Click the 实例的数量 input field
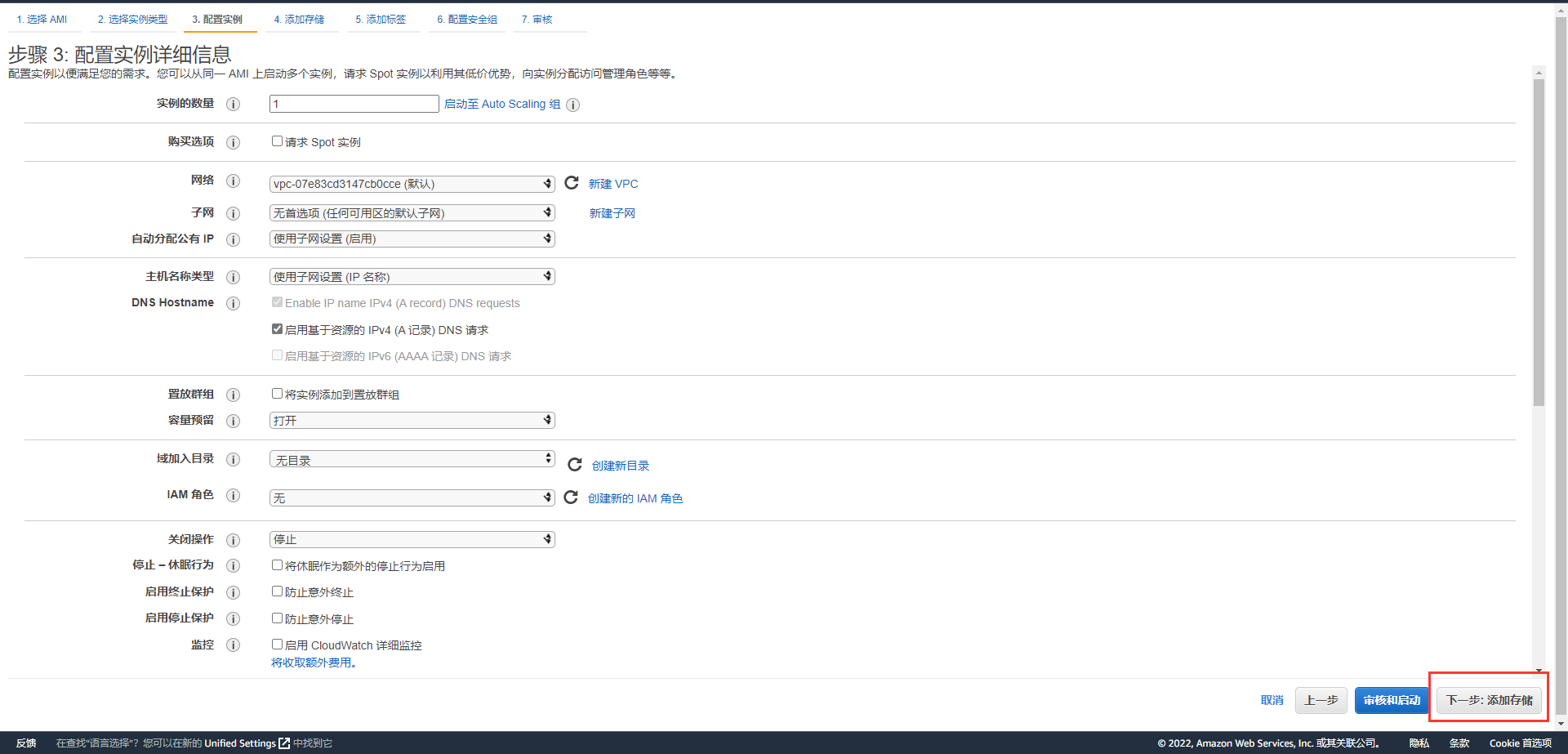This screenshot has width=1568, height=754. pos(354,104)
